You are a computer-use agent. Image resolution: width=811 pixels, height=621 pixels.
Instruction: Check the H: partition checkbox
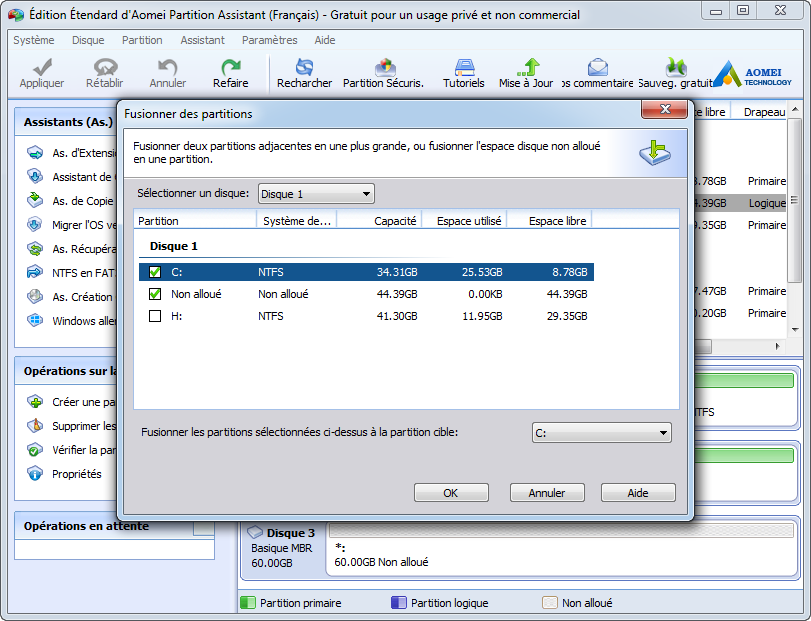pyautogui.click(x=155, y=316)
